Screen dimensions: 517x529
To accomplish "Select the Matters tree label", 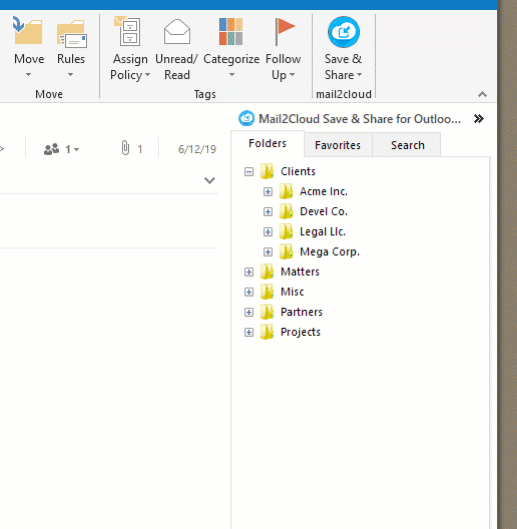I will point(300,272).
